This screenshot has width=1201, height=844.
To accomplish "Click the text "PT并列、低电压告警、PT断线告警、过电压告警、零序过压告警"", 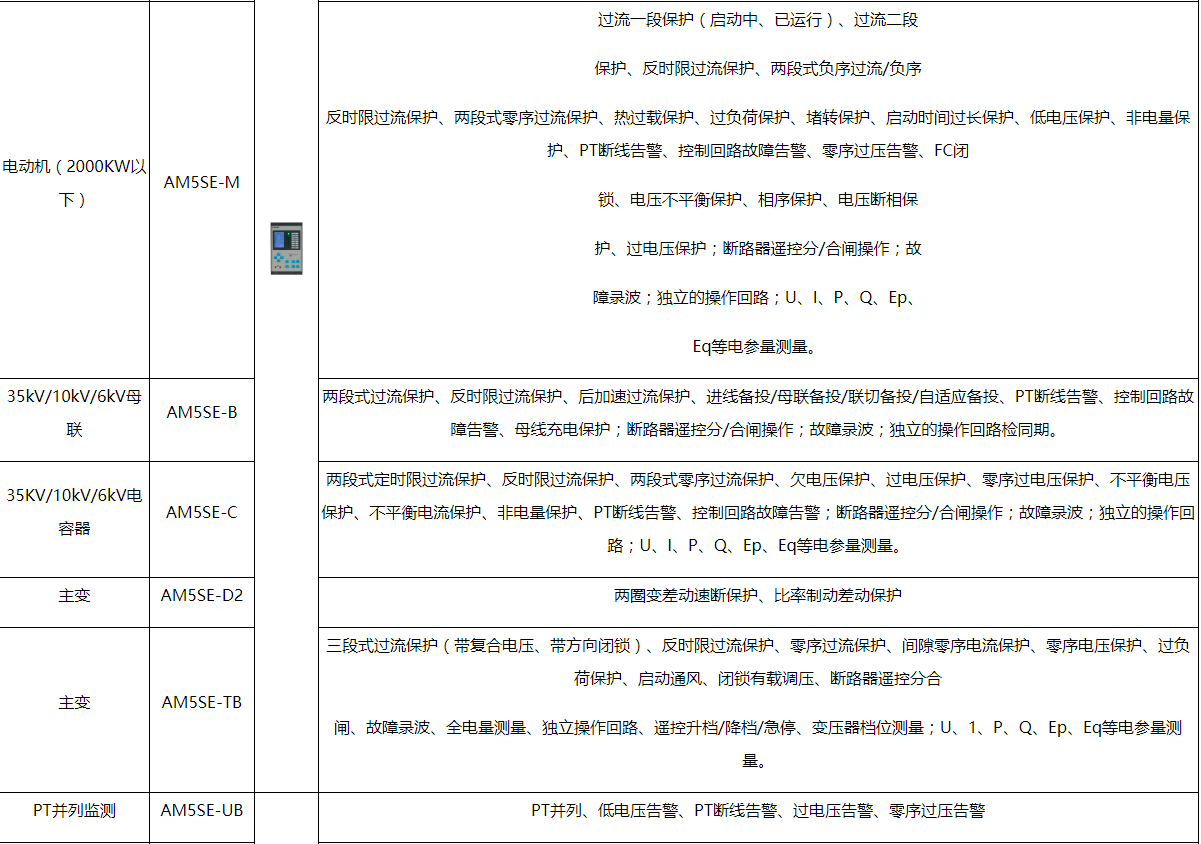I will [757, 810].
